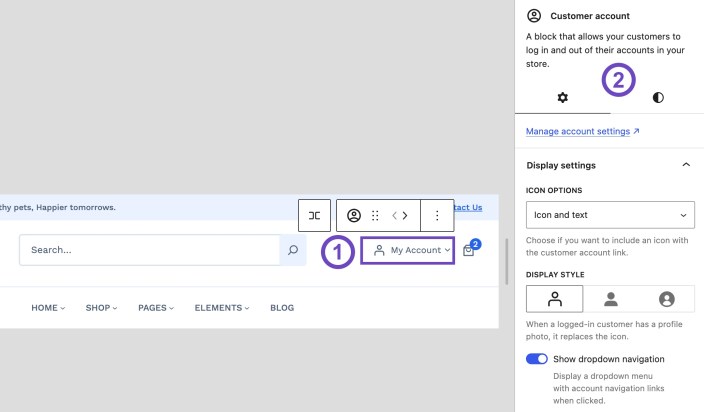Move block left with the left arrow
The image size is (704, 412).
[394, 215]
